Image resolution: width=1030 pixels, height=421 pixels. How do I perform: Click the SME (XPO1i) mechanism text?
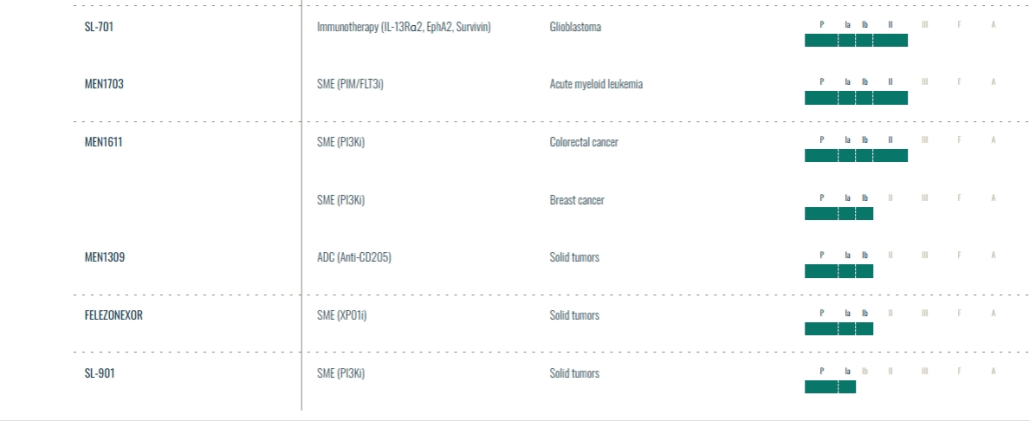click(x=342, y=315)
